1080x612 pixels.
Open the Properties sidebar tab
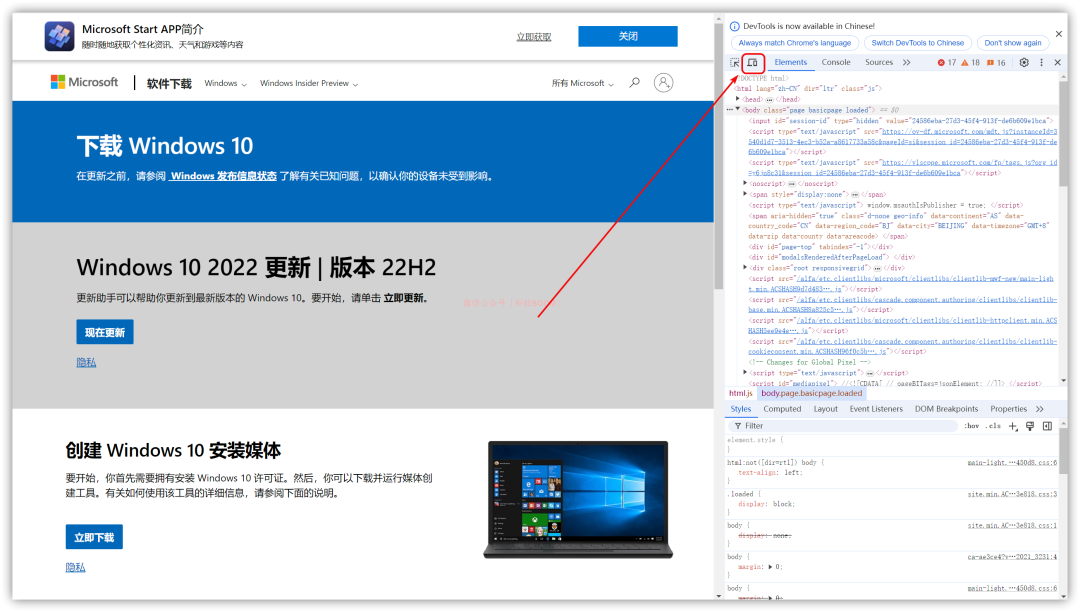1008,409
